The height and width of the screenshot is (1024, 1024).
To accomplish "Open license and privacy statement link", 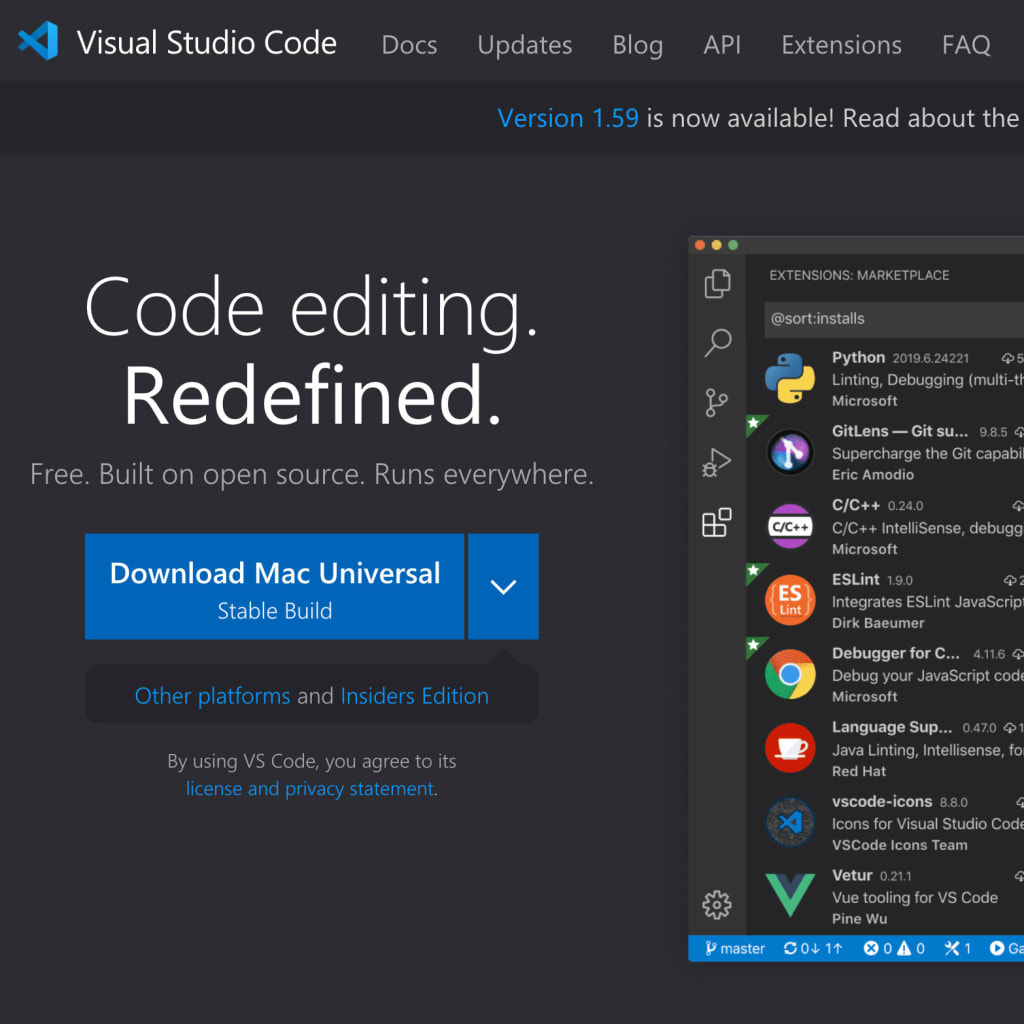I will [x=310, y=788].
